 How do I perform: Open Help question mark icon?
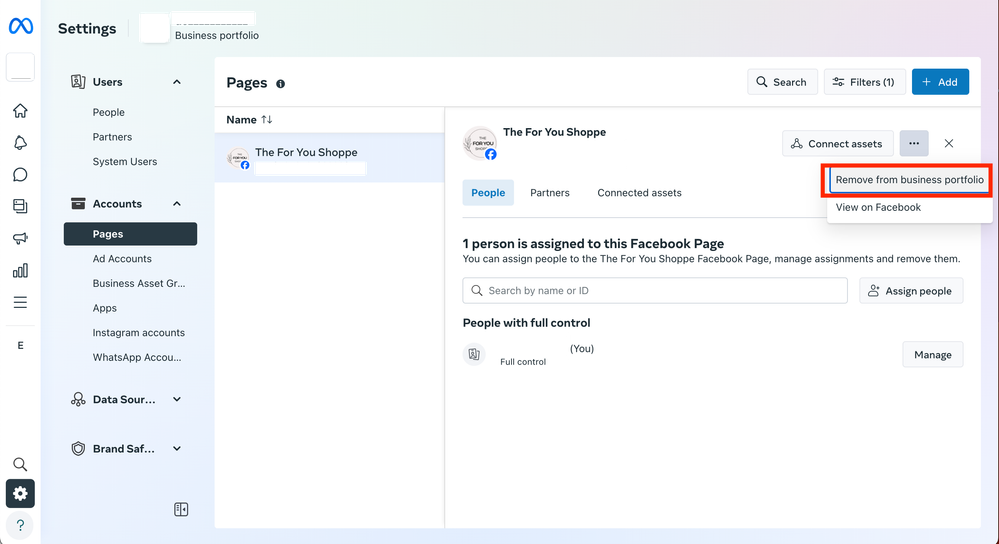click(20, 526)
